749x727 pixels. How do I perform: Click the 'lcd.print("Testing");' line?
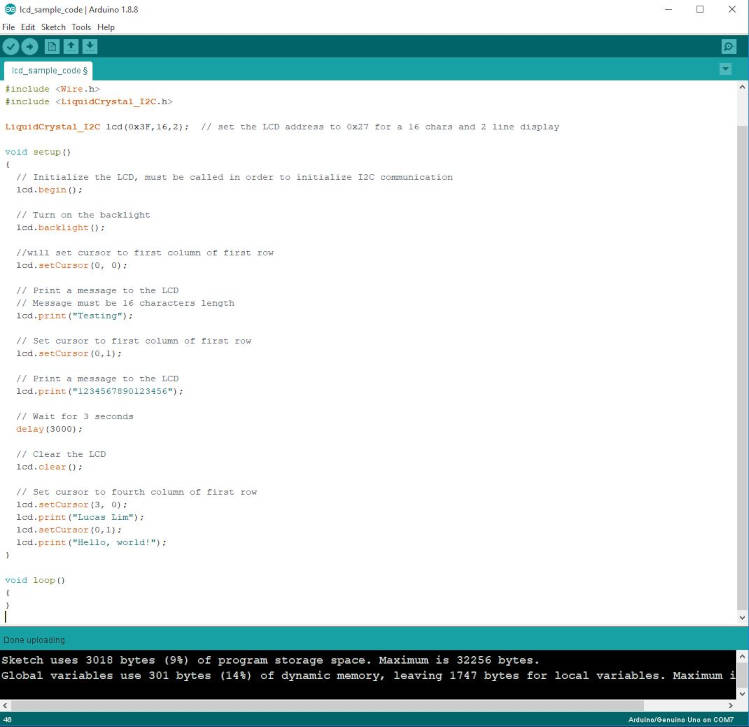click(x=75, y=316)
